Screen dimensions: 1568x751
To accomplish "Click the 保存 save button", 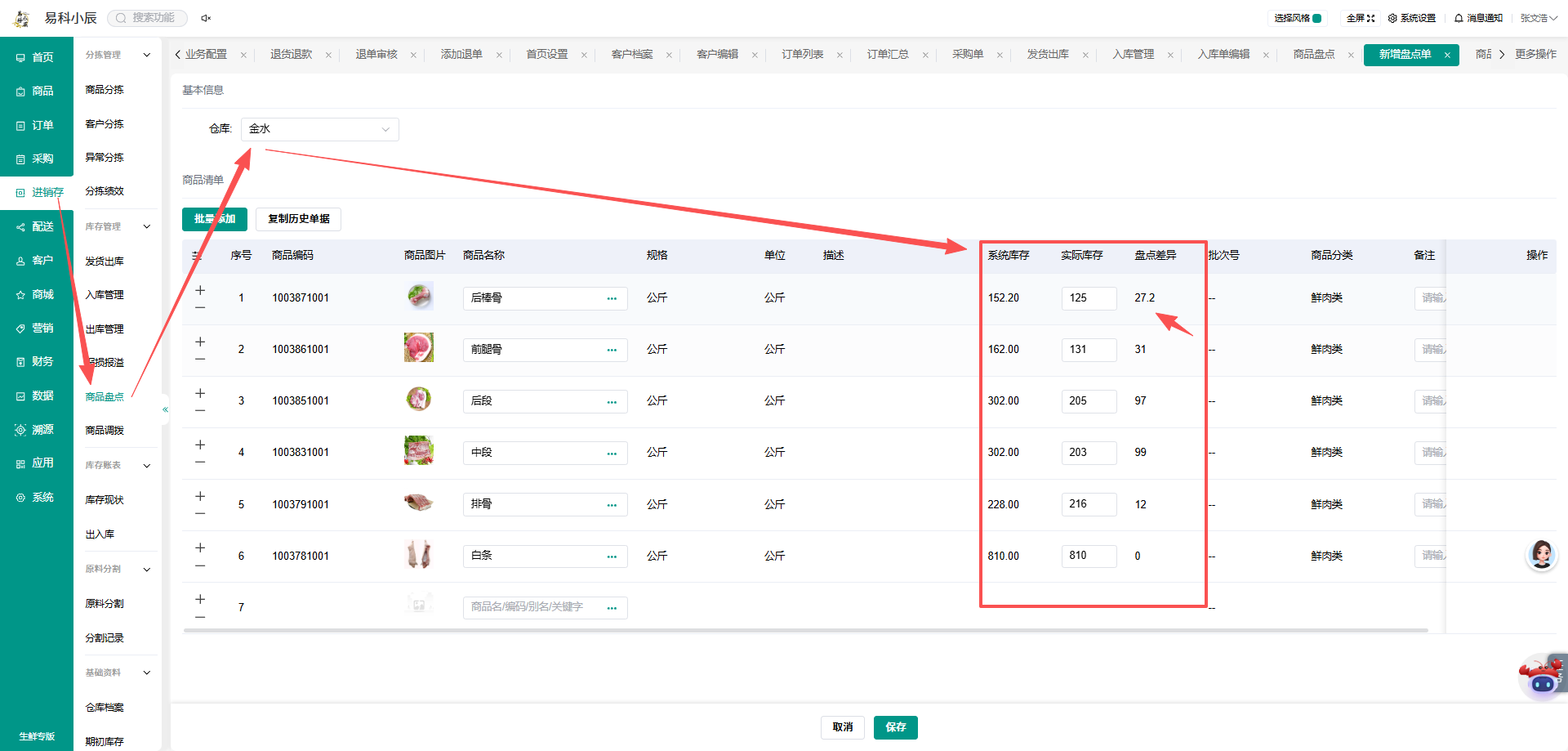I will tap(896, 727).
